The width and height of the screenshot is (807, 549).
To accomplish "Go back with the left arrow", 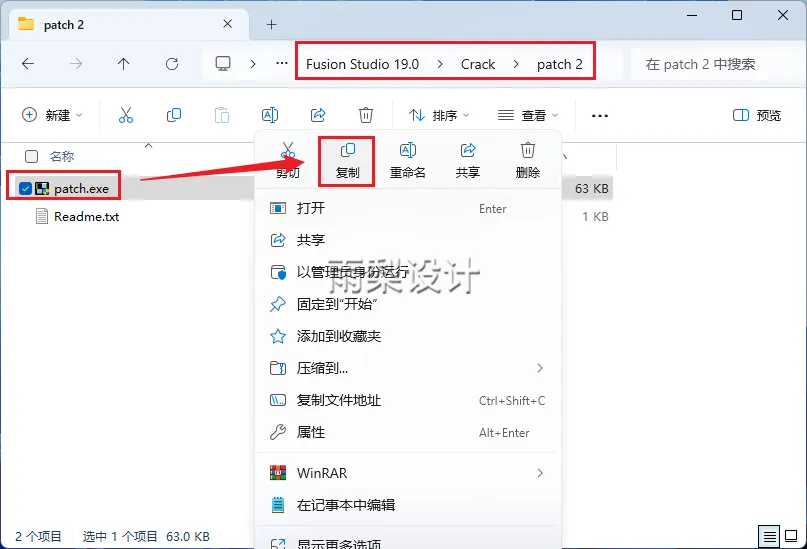I will tap(28, 64).
